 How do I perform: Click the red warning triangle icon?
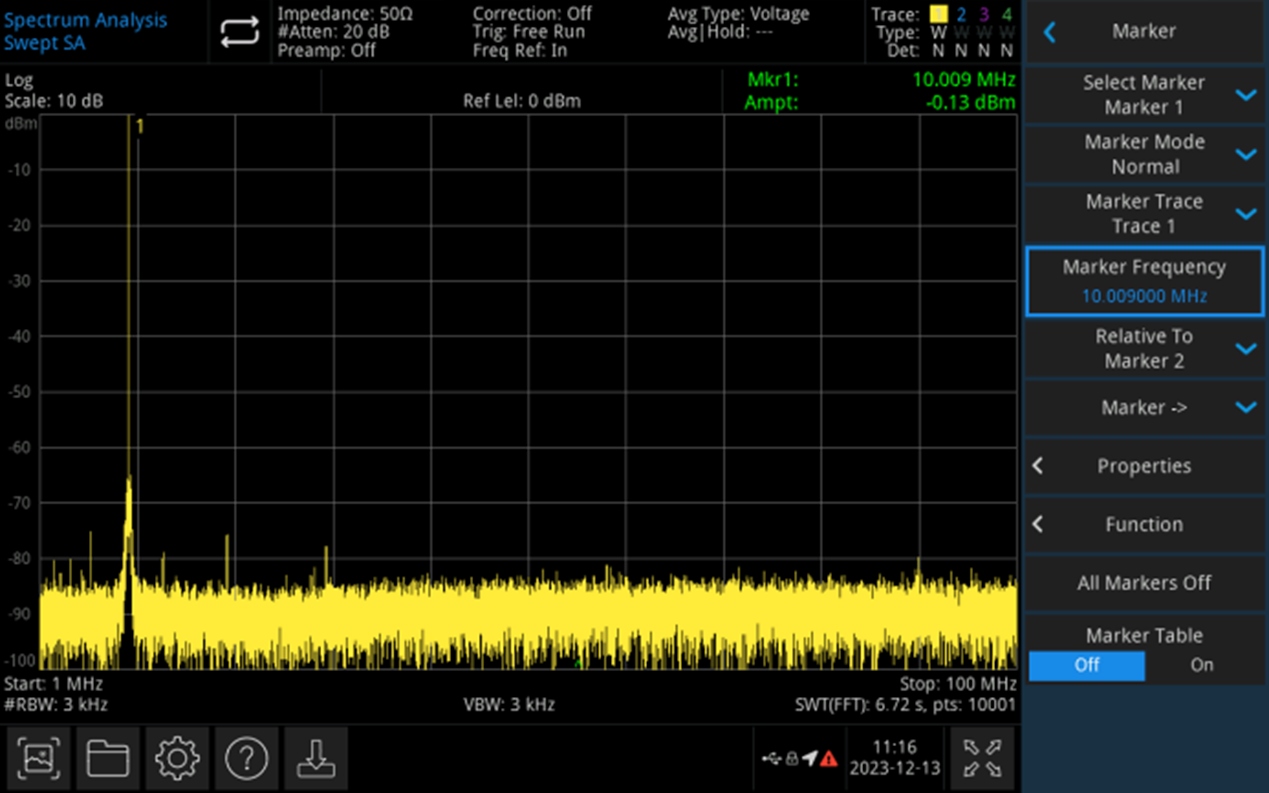click(829, 759)
